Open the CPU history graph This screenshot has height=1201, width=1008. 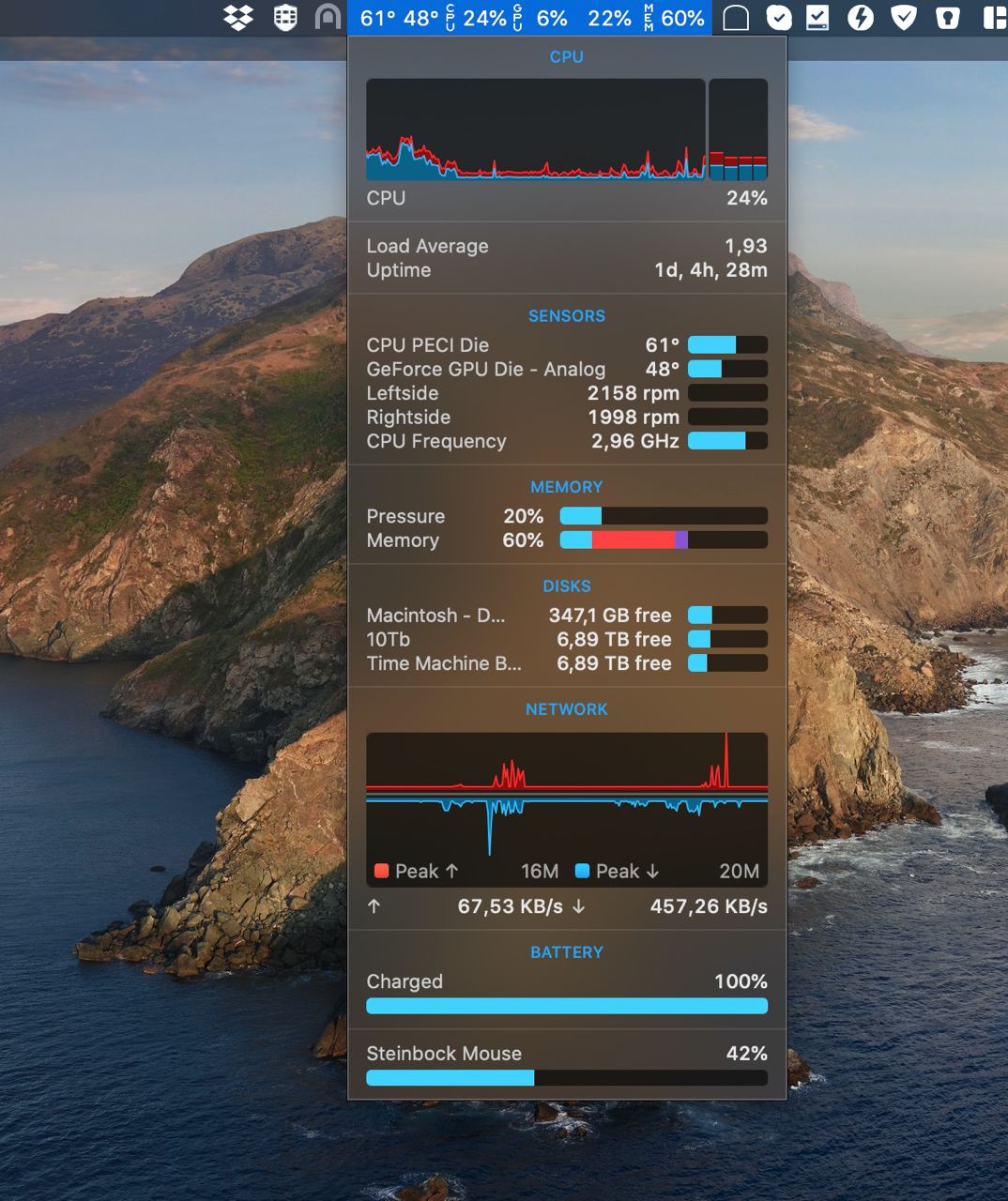[535, 129]
